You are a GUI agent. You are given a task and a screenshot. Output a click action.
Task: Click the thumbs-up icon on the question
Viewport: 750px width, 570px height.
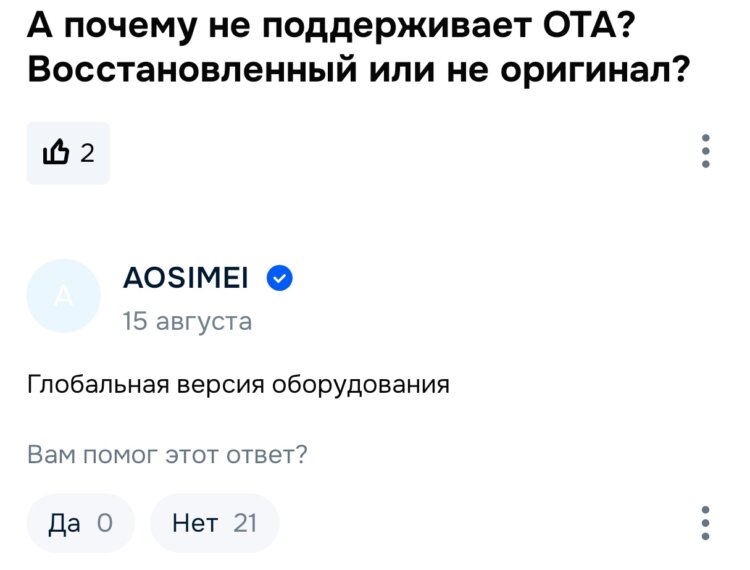coord(56,153)
